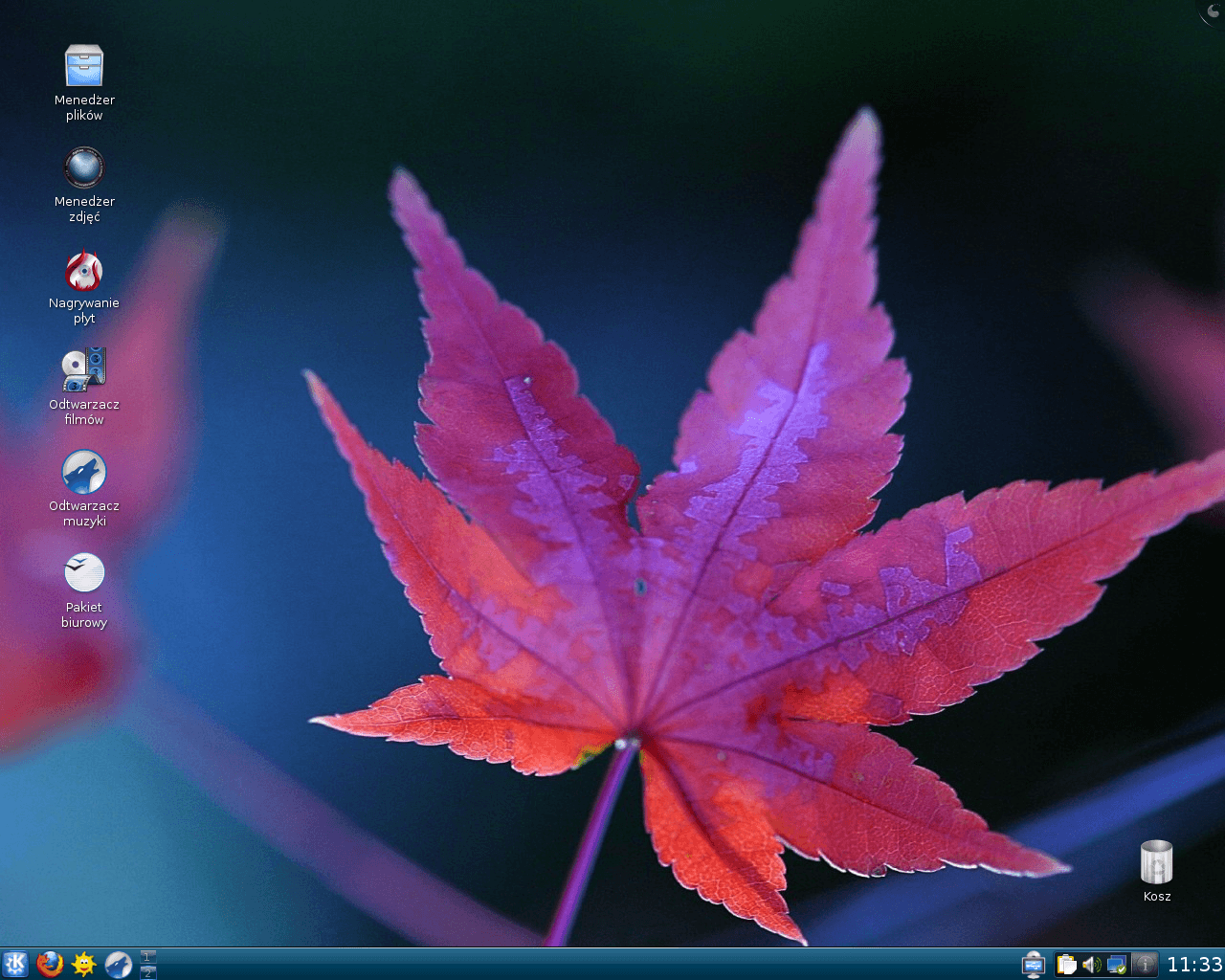
Task: Open the Menedżer plików desktop icon
Action: point(84,66)
